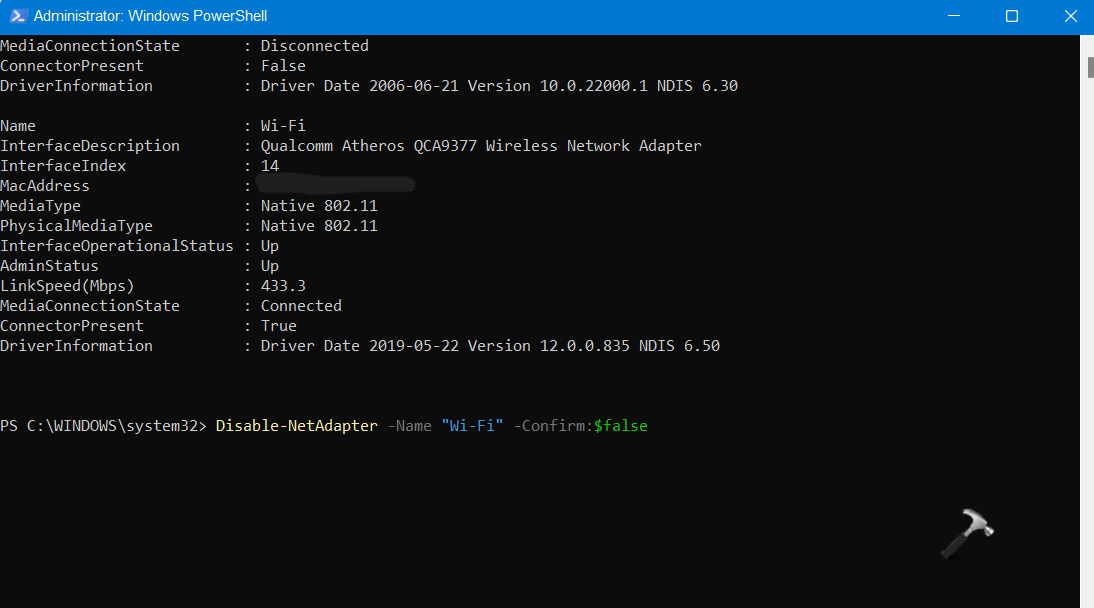
Task: Click the Disconnected media state value
Action: pyautogui.click(x=315, y=46)
